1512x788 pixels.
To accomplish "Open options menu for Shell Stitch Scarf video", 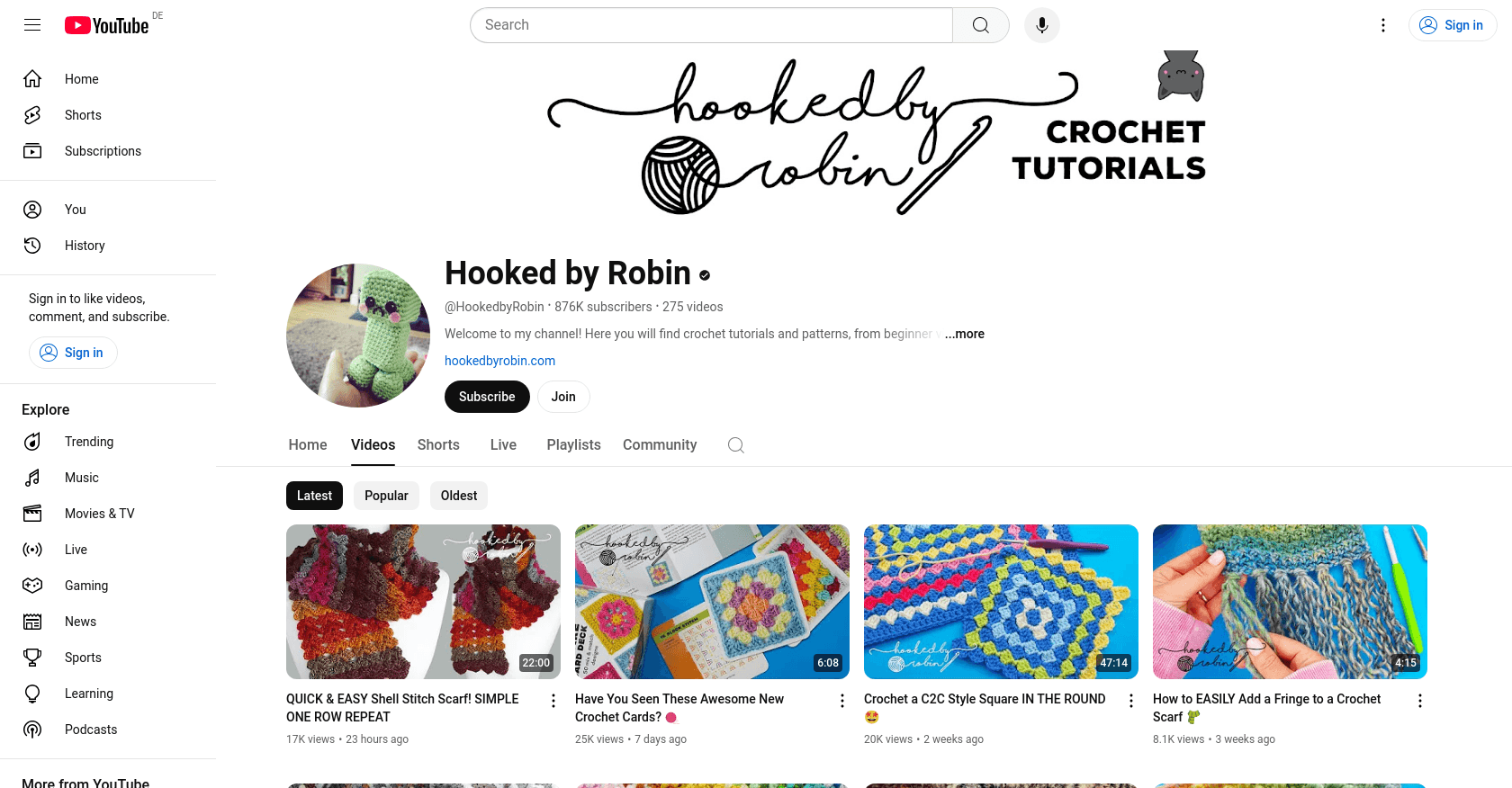I will pyautogui.click(x=553, y=701).
